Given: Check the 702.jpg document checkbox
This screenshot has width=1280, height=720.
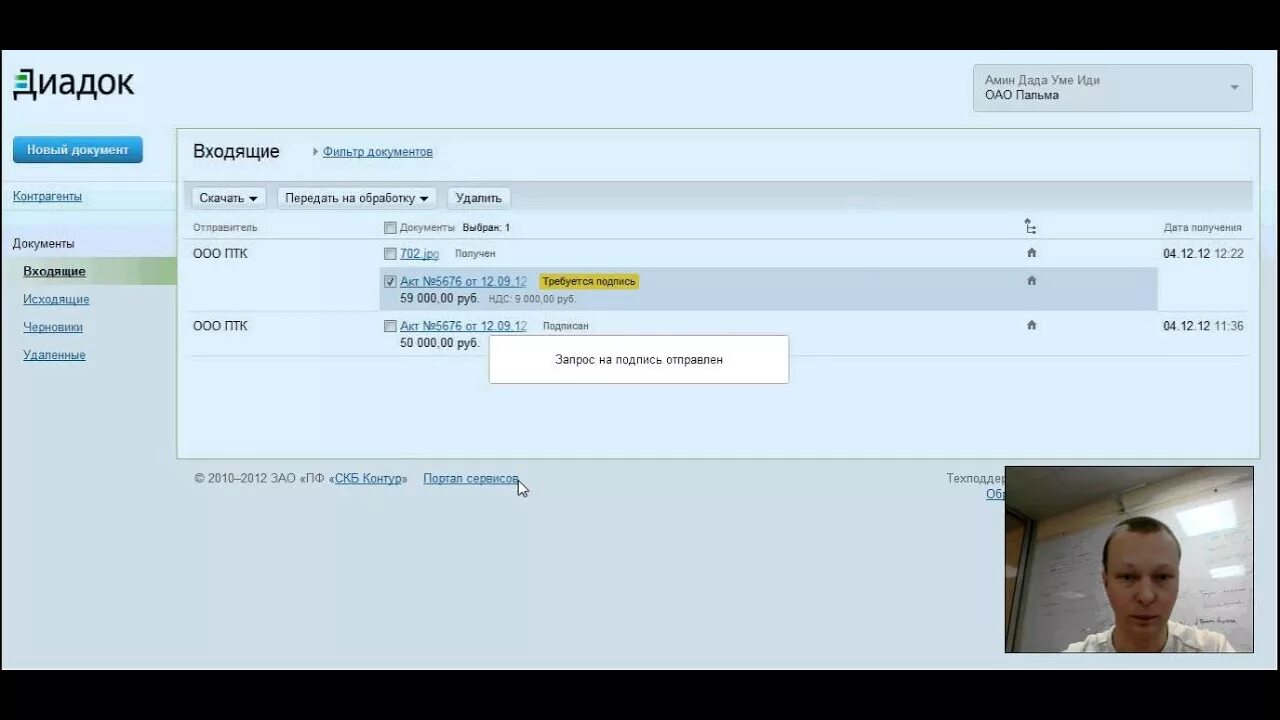Looking at the screenshot, I should [x=390, y=254].
